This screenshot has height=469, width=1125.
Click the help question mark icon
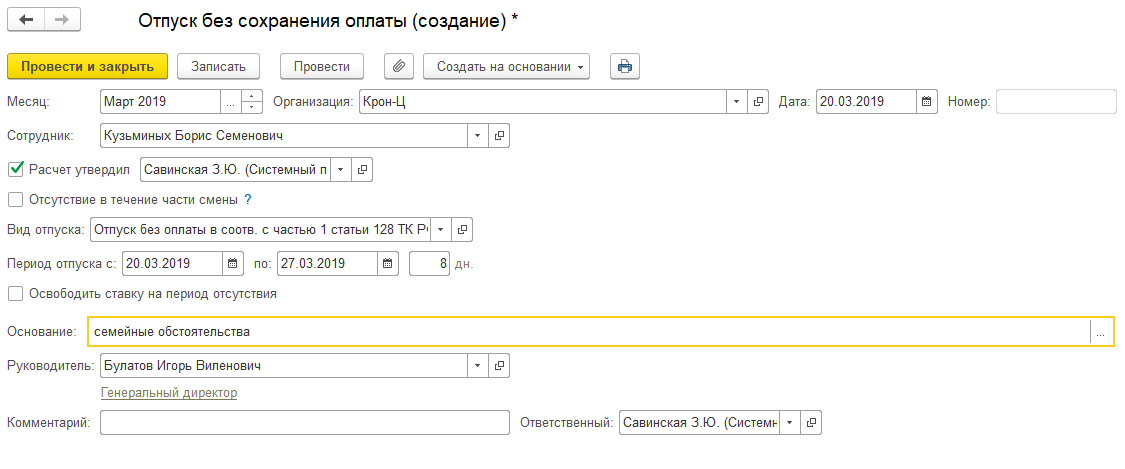[248, 199]
